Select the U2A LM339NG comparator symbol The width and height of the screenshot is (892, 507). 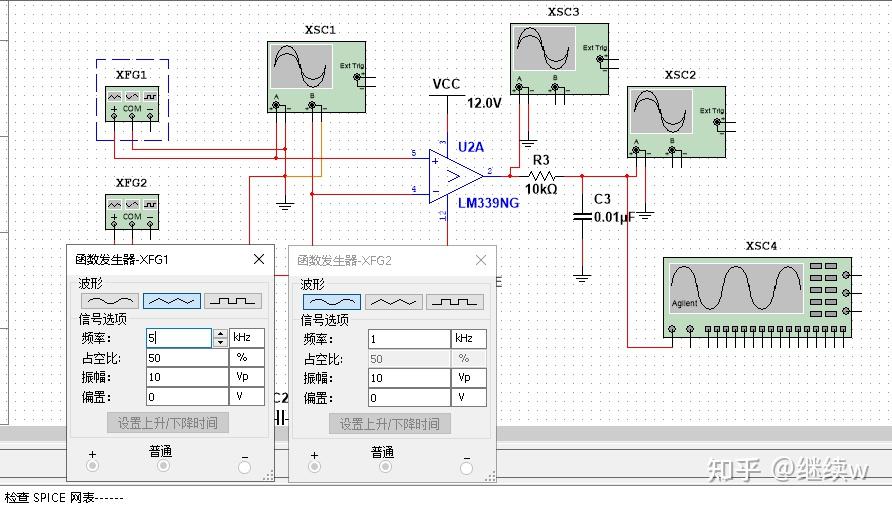click(x=455, y=176)
